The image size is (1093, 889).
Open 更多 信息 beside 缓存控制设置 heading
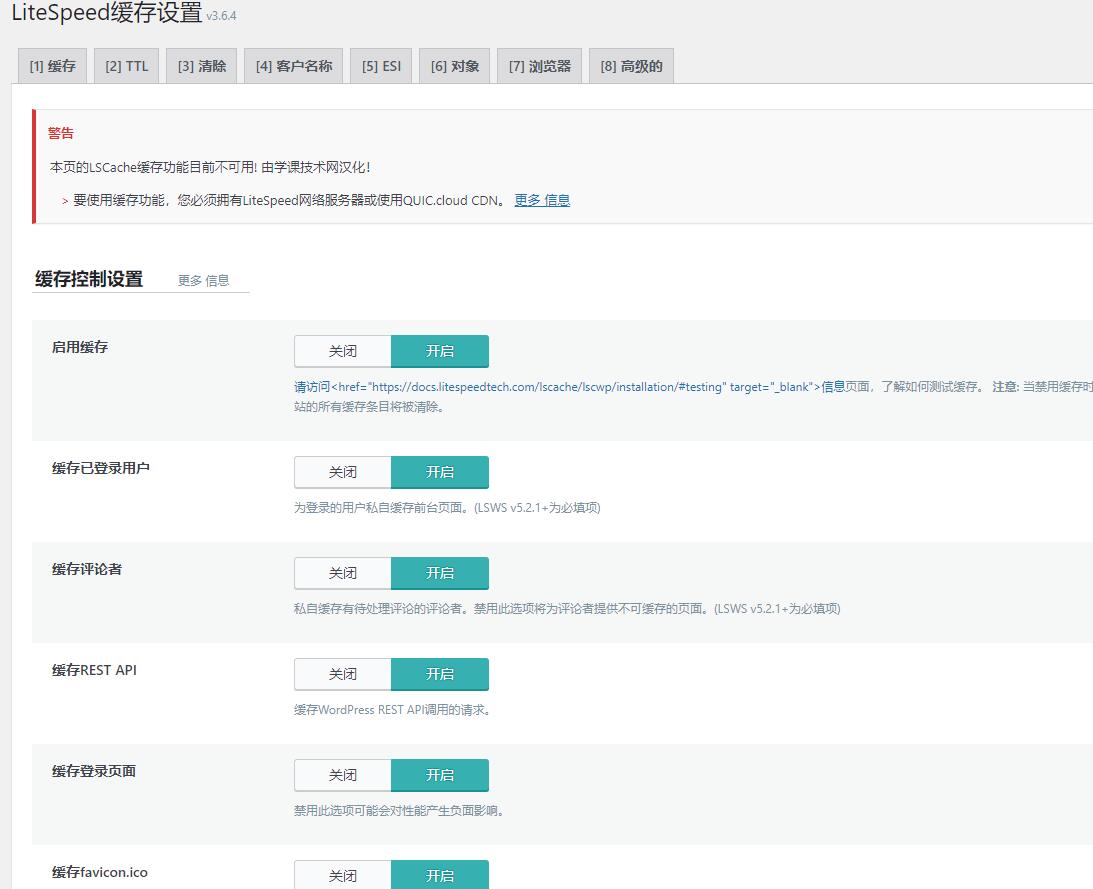pos(203,281)
